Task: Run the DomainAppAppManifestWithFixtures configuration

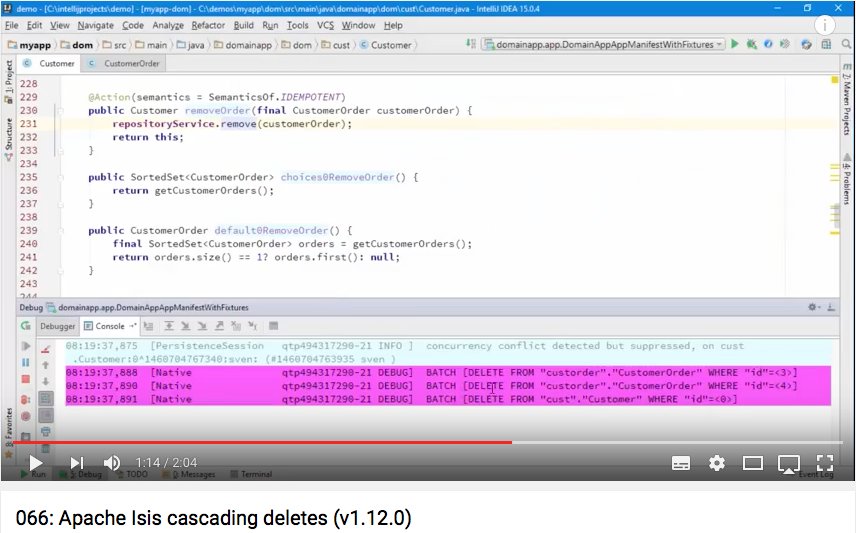Action: (735, 44)
